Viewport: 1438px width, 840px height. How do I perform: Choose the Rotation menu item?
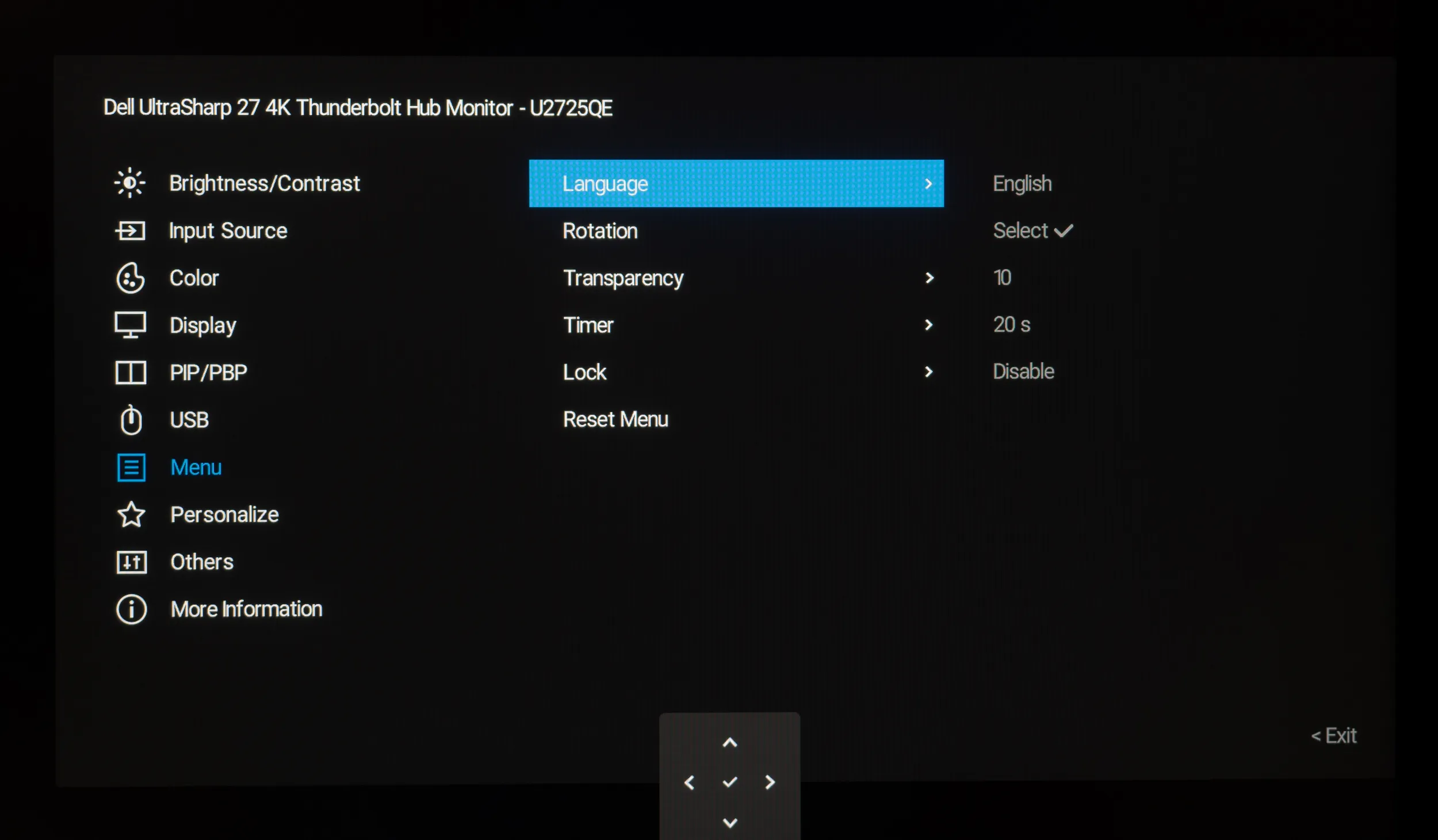pos(600,231)
